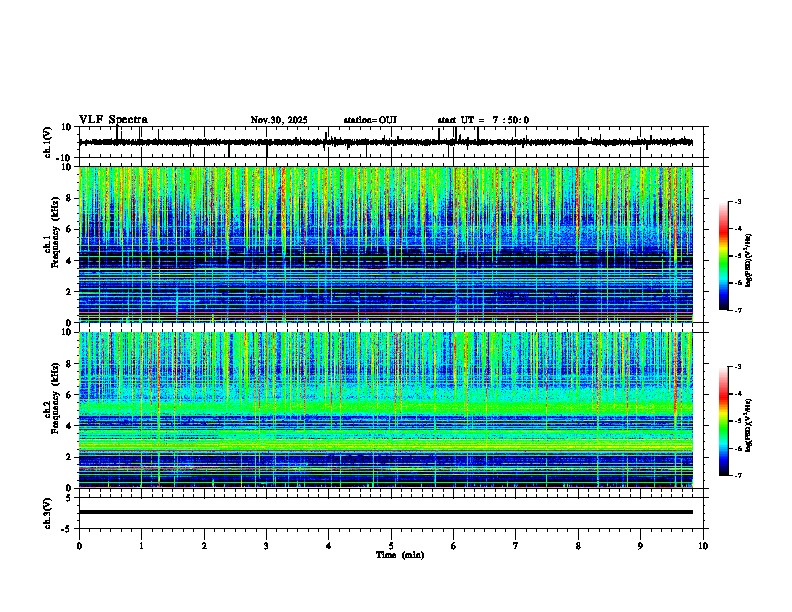Click the -7 label on ch.2 colorbar

point(737,475)
